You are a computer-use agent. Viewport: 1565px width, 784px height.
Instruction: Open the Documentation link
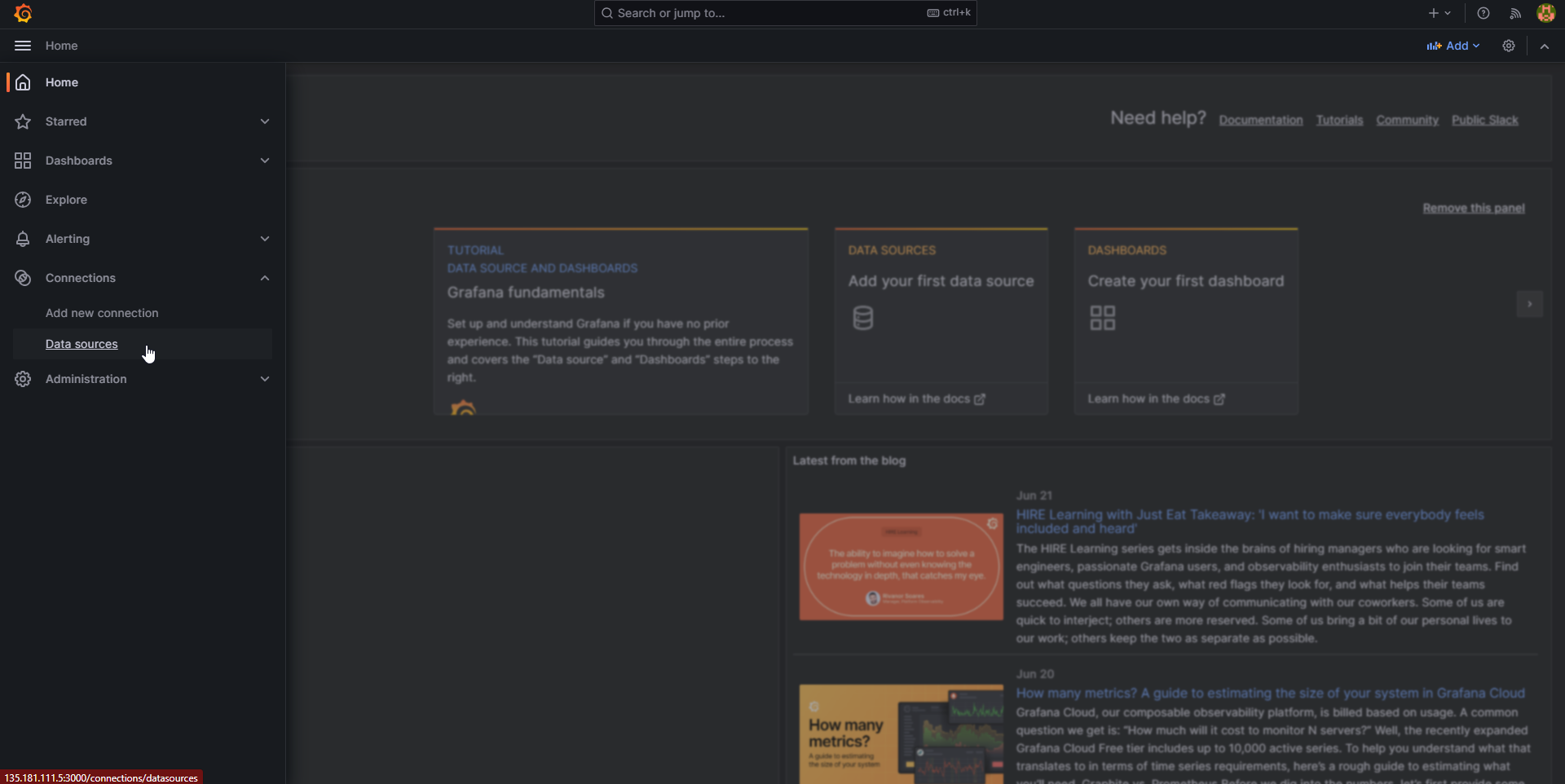tap(1260, 121)
